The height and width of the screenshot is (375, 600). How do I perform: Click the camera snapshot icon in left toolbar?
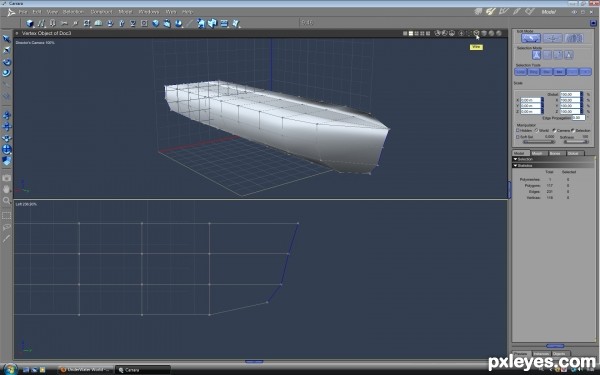(x=7, y=178)
